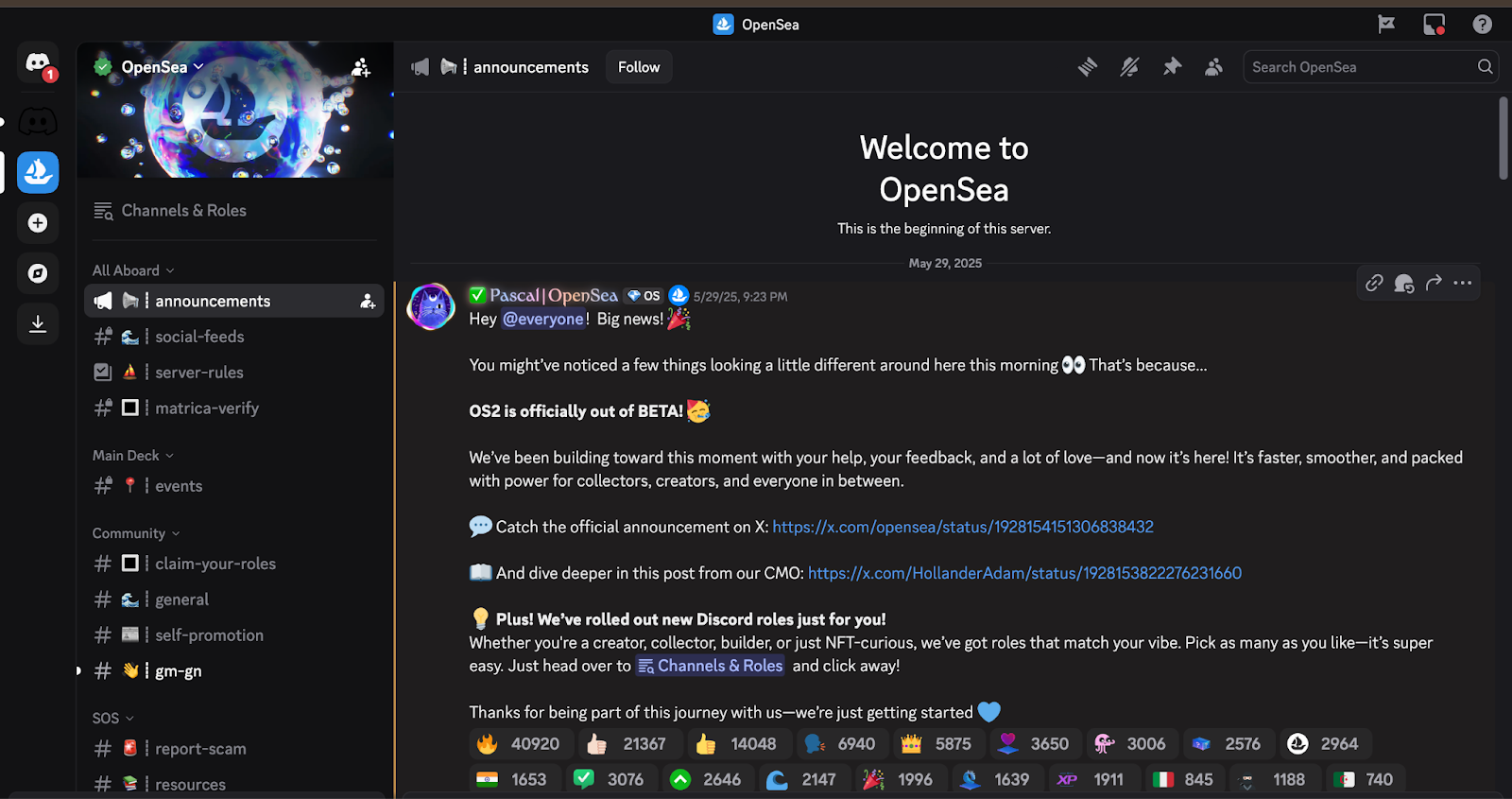Click the Pascal | OpenSea username

[554, 296]
